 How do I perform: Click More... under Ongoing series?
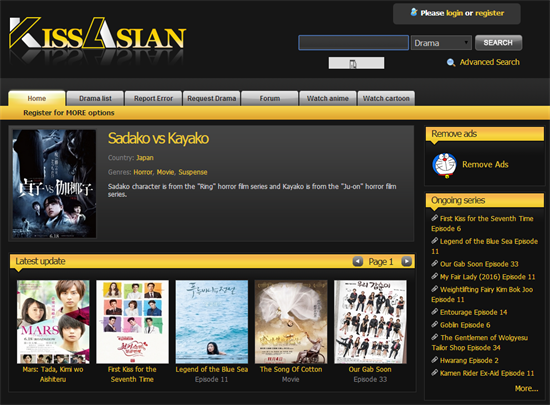[x=526, y=388]
